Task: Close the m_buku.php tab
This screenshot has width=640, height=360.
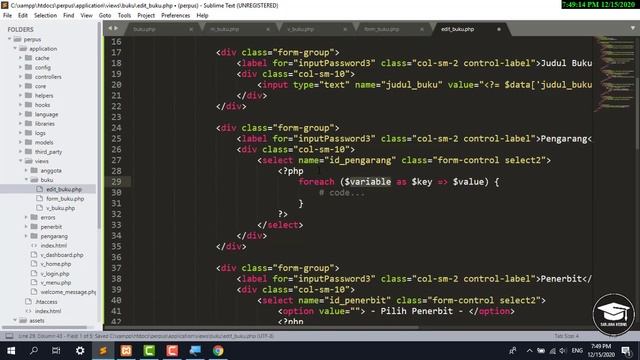Action: click(268, 29)
